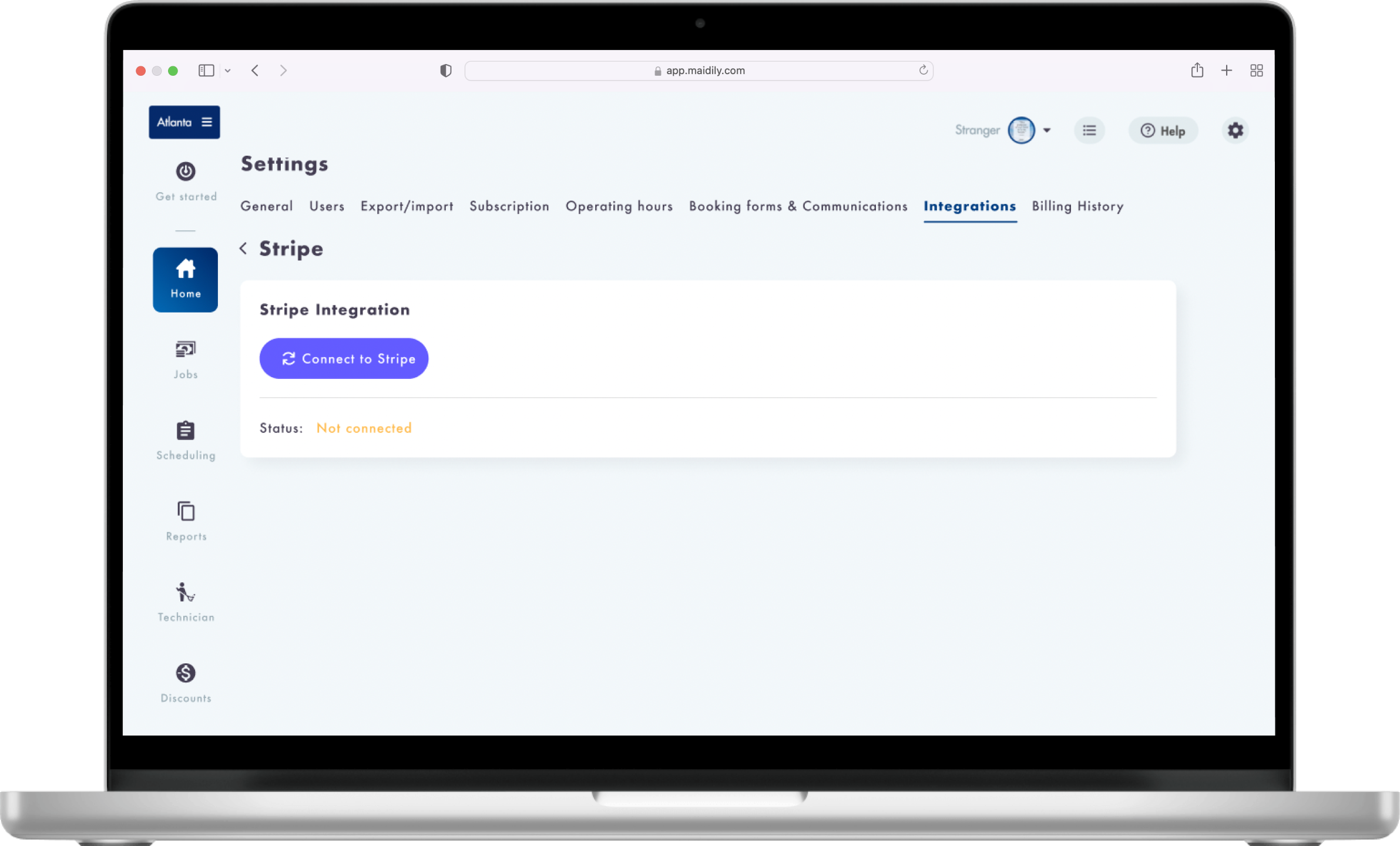1400x846 pixels.
Task: Click Safari share icon
Action: click(x=1197, y=70)
